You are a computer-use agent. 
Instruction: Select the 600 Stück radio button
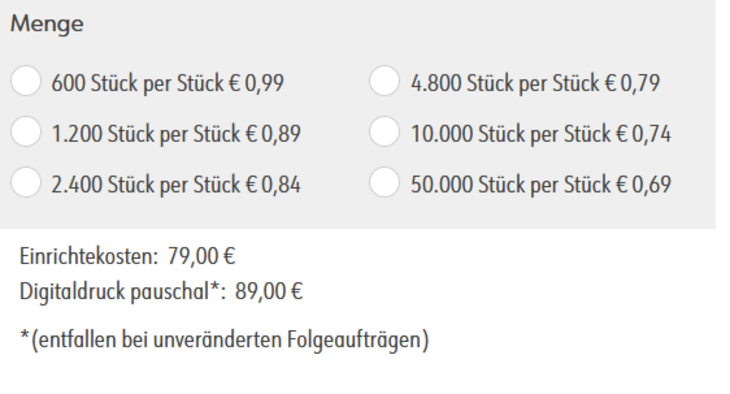(x=26, y=81)
